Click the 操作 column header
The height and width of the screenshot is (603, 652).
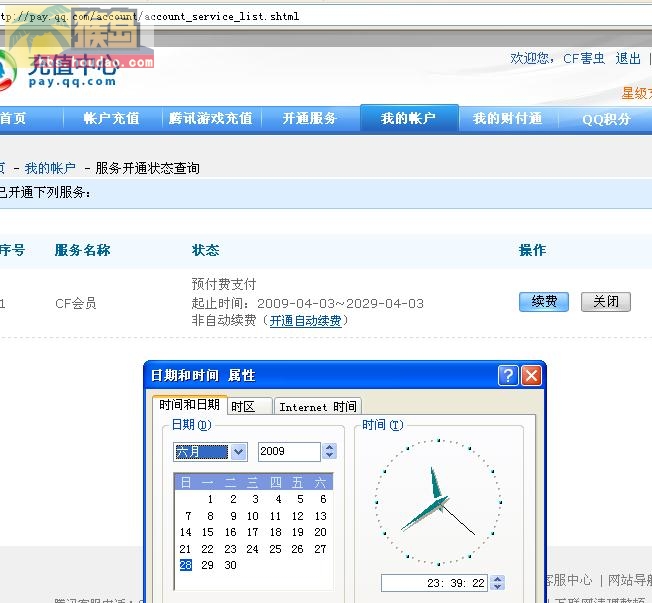[x=532, y=250]
